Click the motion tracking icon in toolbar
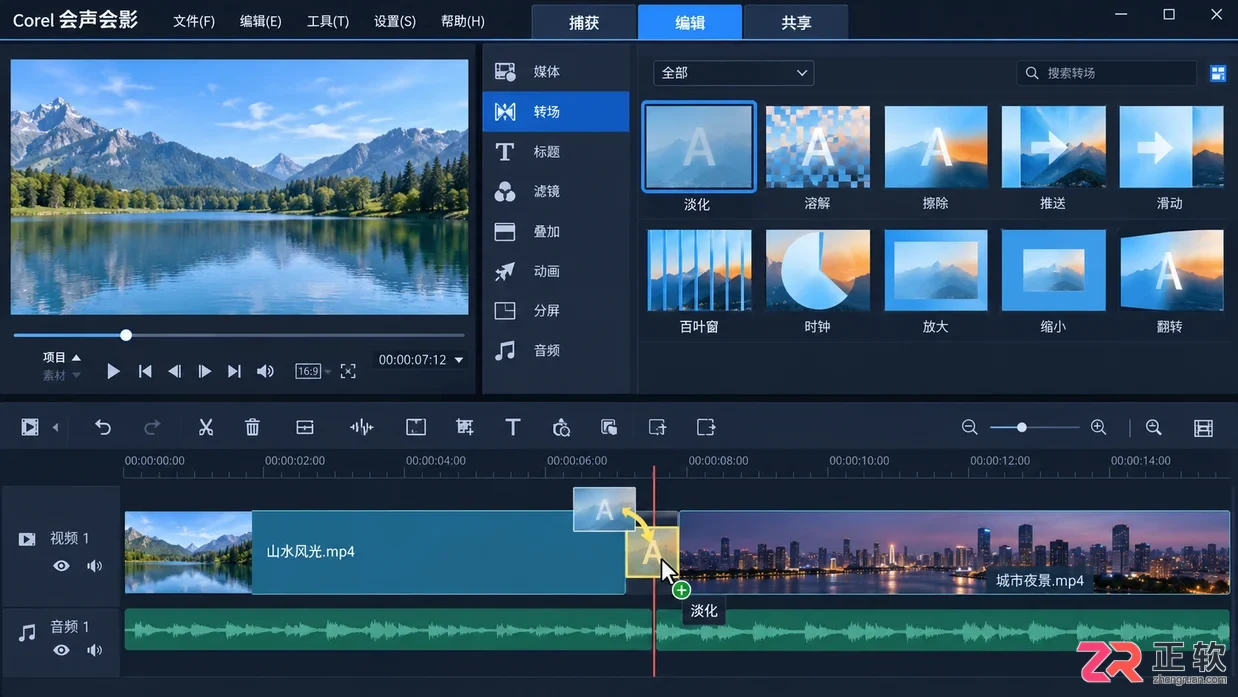 [561, 428]
